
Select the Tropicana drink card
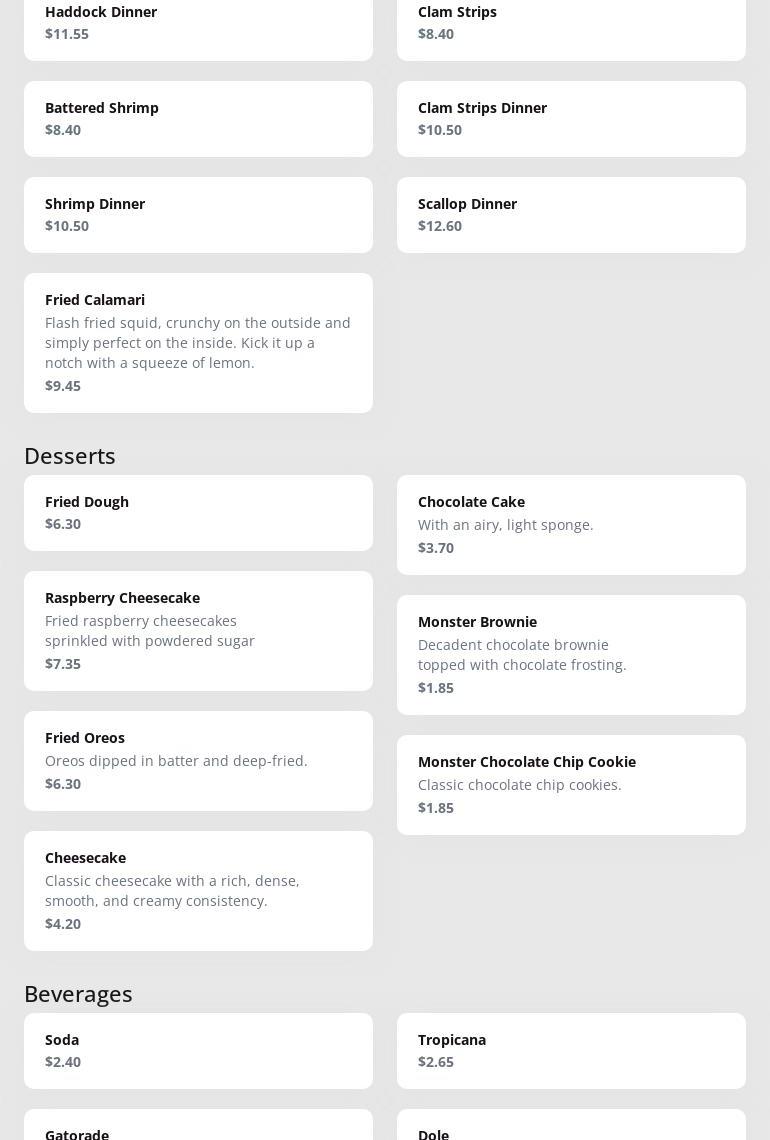coord(571,1051)
